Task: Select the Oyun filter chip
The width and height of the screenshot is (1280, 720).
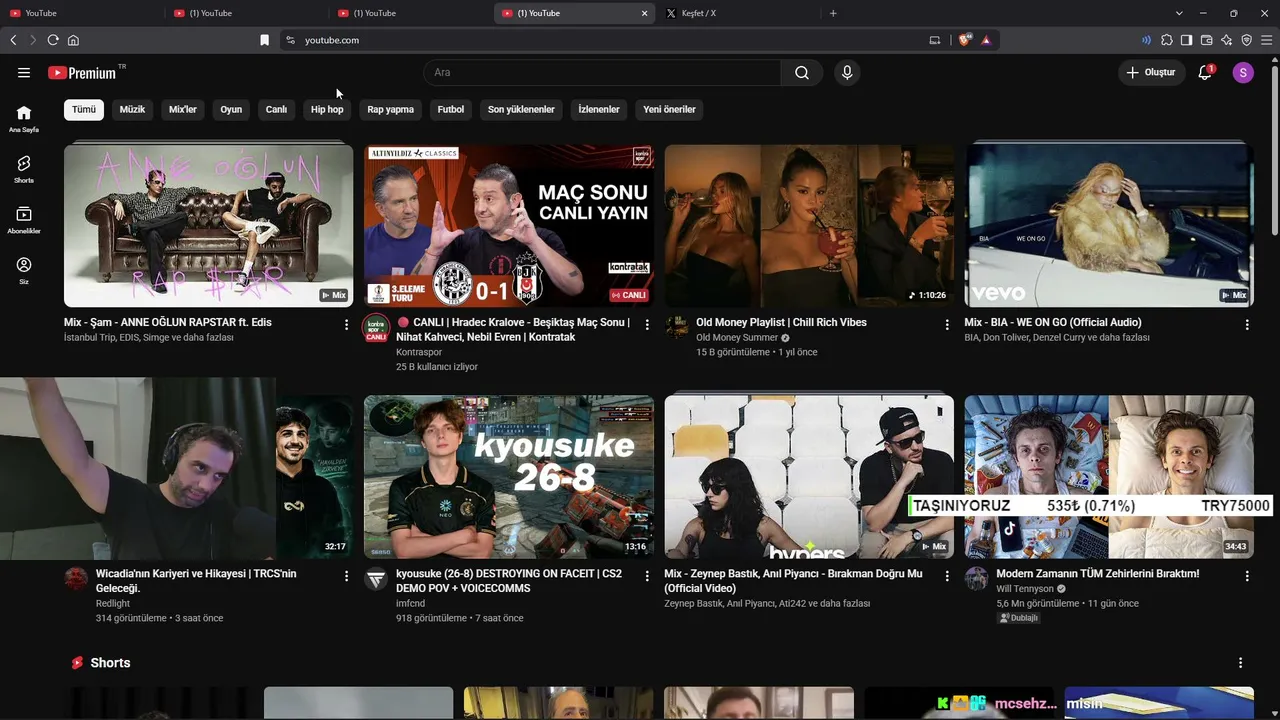Action: pos(231,110)
